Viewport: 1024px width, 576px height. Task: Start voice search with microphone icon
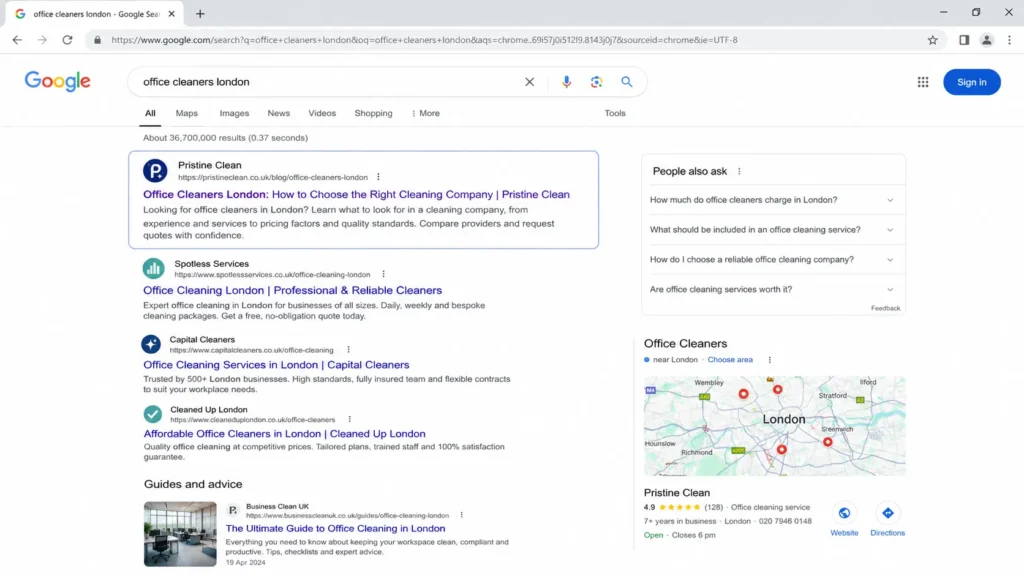(x=566, y=82)
